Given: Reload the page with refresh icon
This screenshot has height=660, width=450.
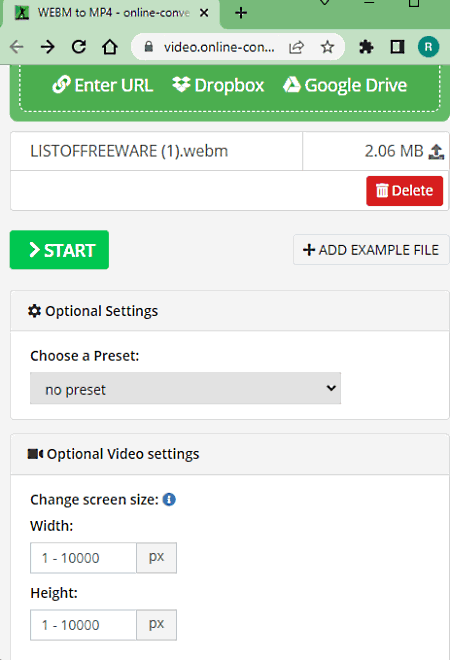Looking at the screenshot, I should tap(79, 47).
